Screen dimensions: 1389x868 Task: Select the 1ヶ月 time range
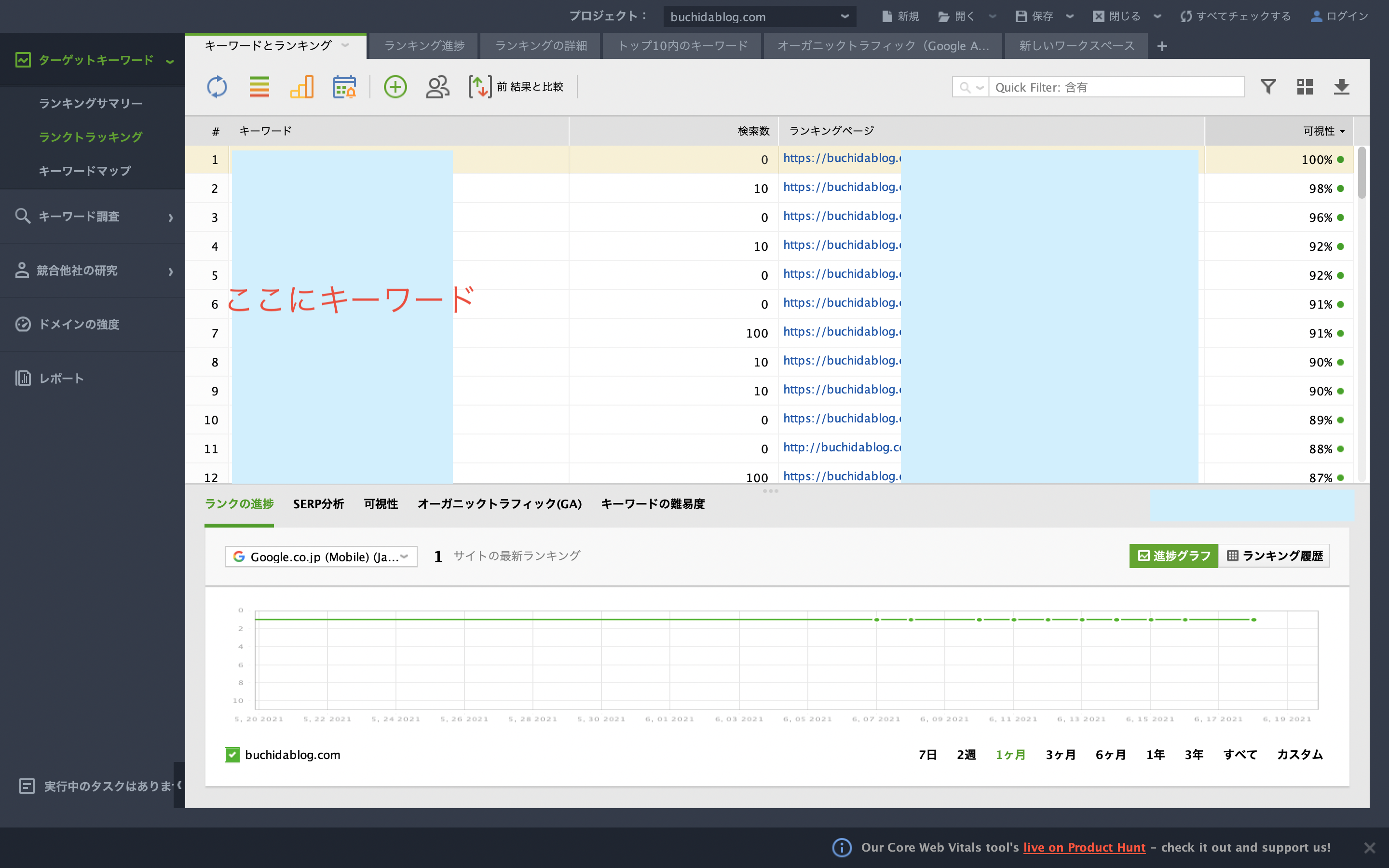[1010, 754]
